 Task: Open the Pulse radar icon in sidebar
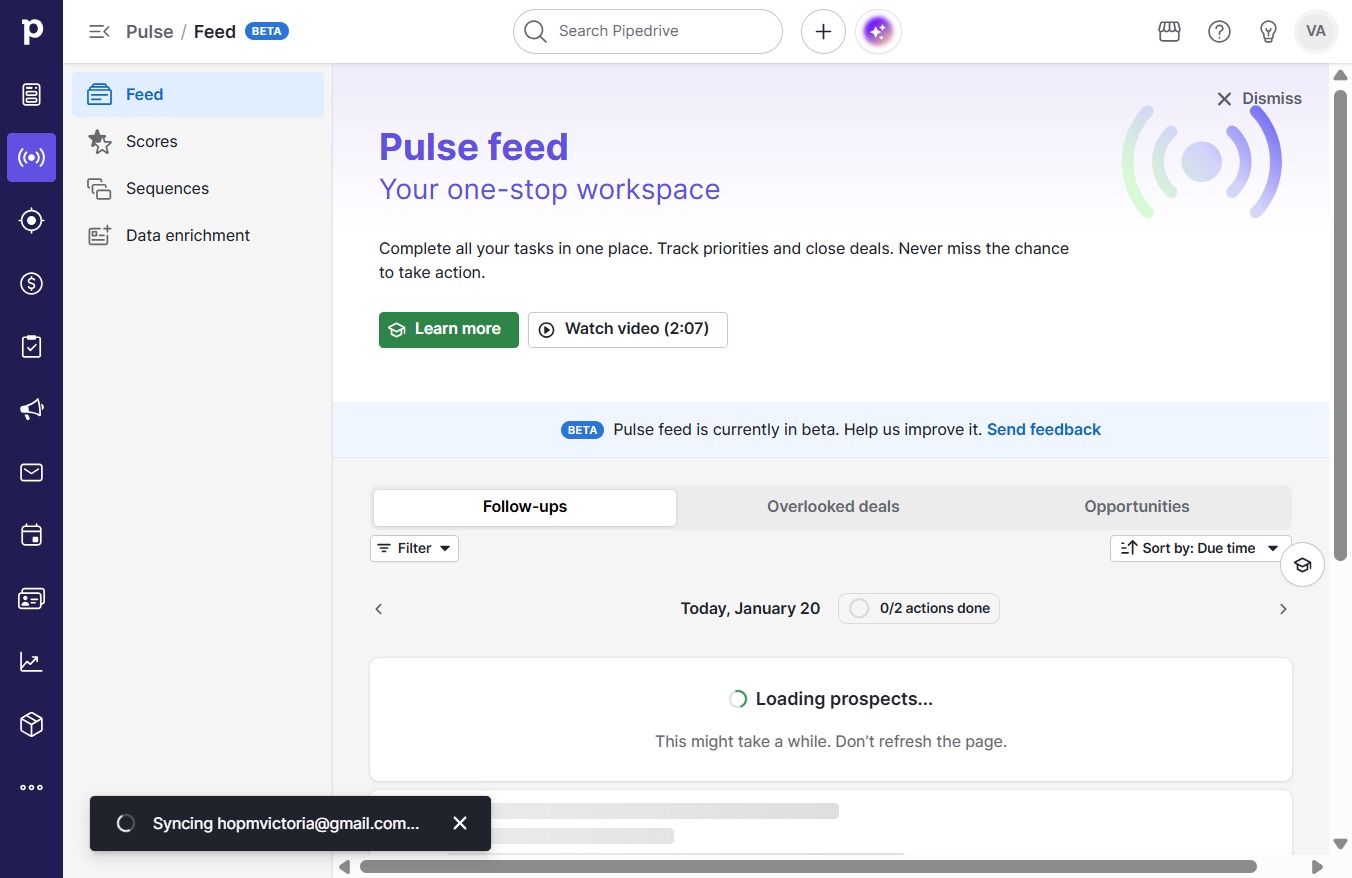pos(32,157)
